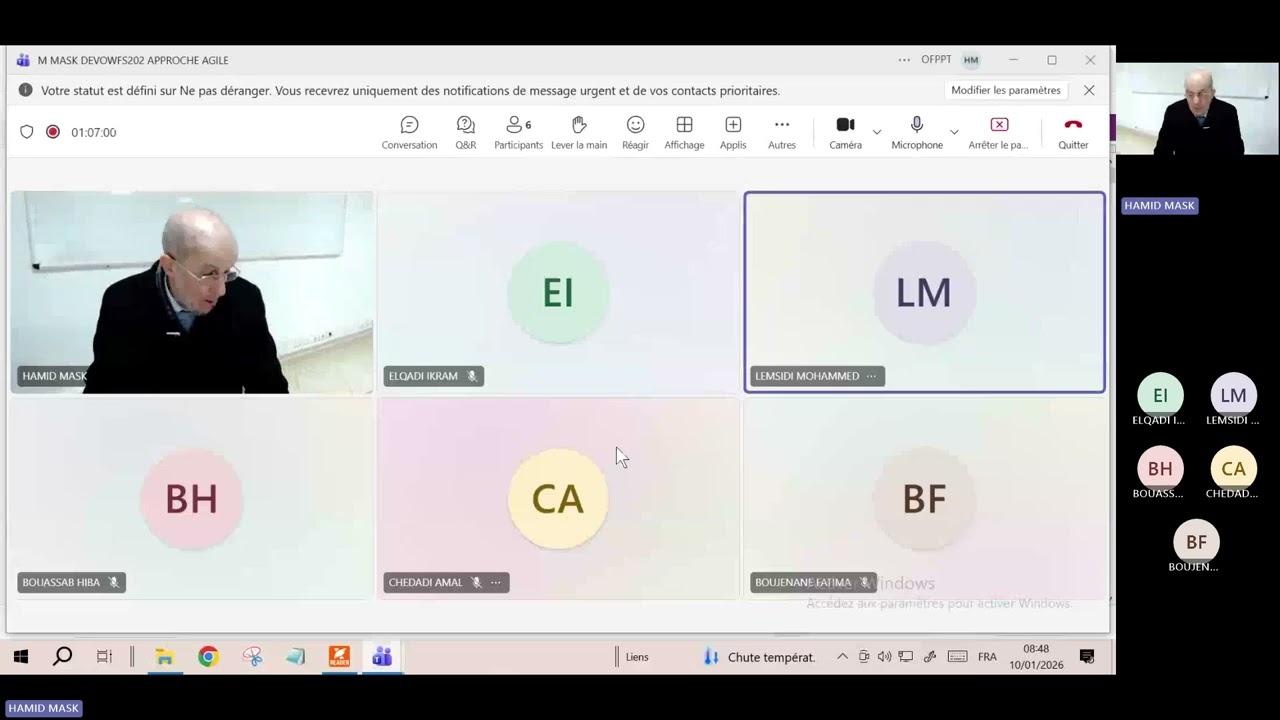Click BH avatar in right side strip
1280x720 pixels.
coord(1160,469)
